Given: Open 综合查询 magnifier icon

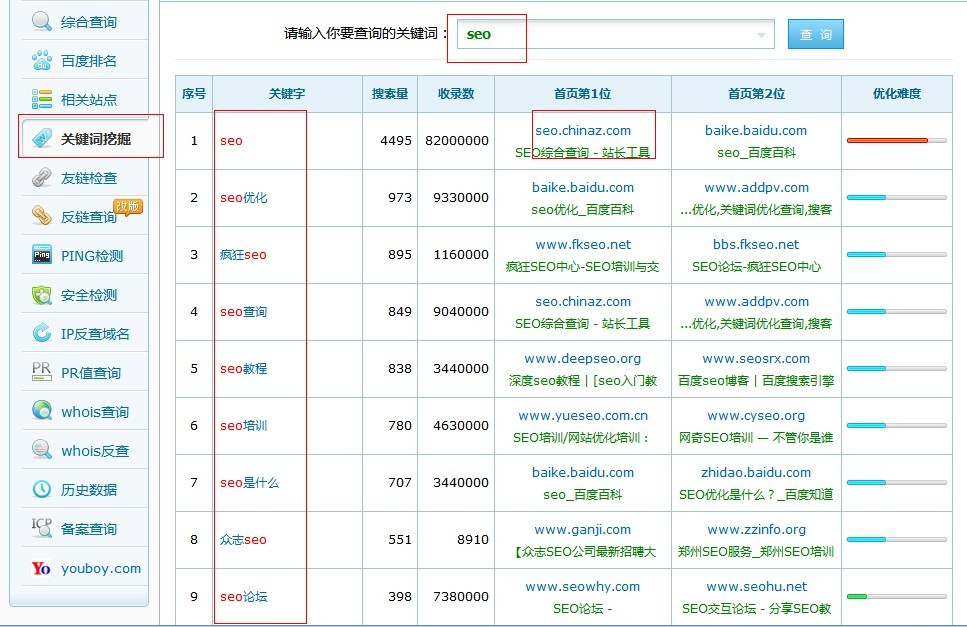Looking at the screenshot, I should (42, 21).
